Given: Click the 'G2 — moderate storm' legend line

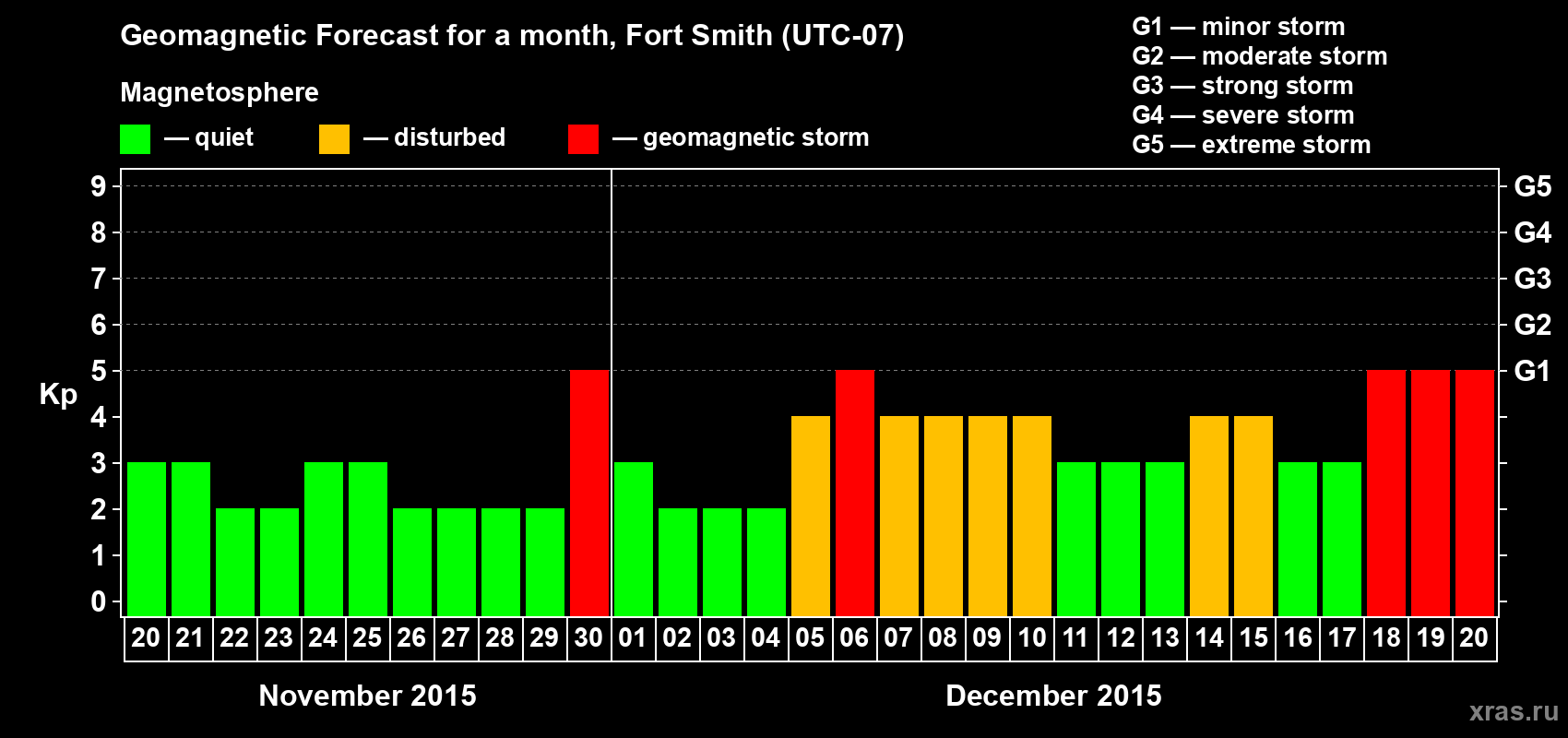Looking at the screenshot, I should pyautogui.click(x=1260, y=56).
